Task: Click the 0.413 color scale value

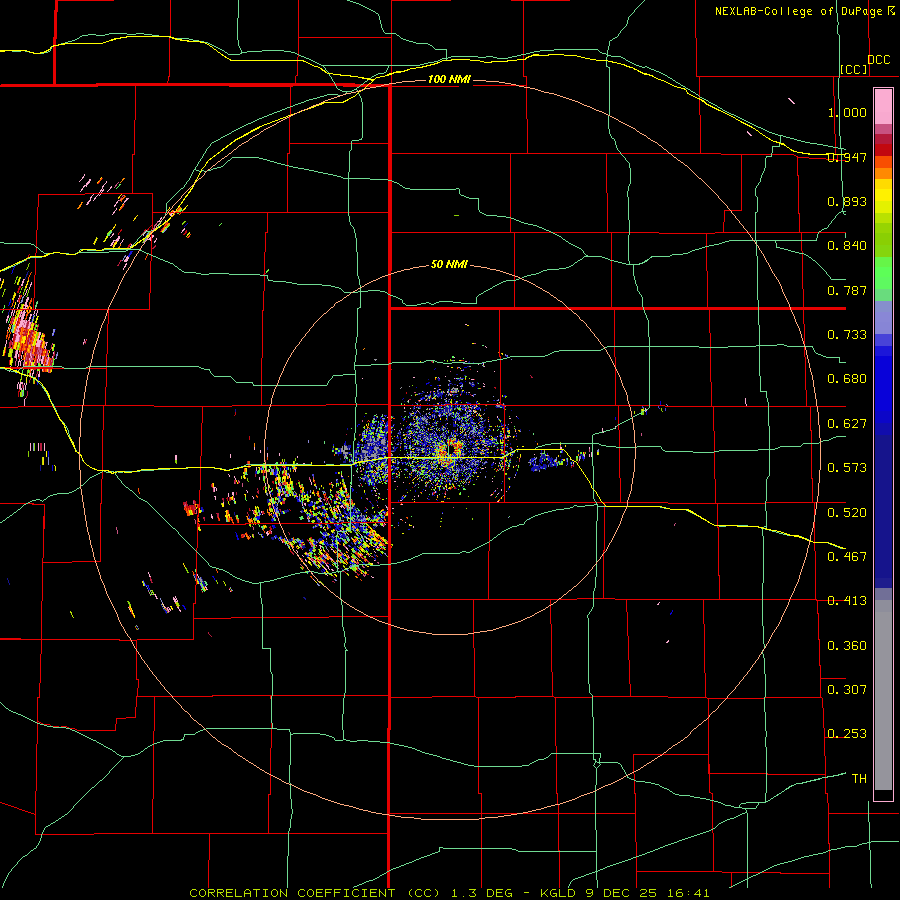Action: coord(847,601)
